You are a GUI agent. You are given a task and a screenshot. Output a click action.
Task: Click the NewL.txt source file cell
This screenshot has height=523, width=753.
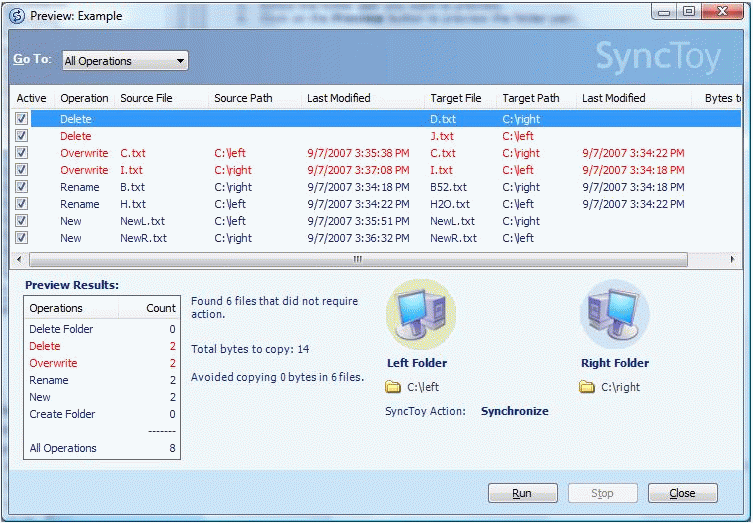(142, 221)
